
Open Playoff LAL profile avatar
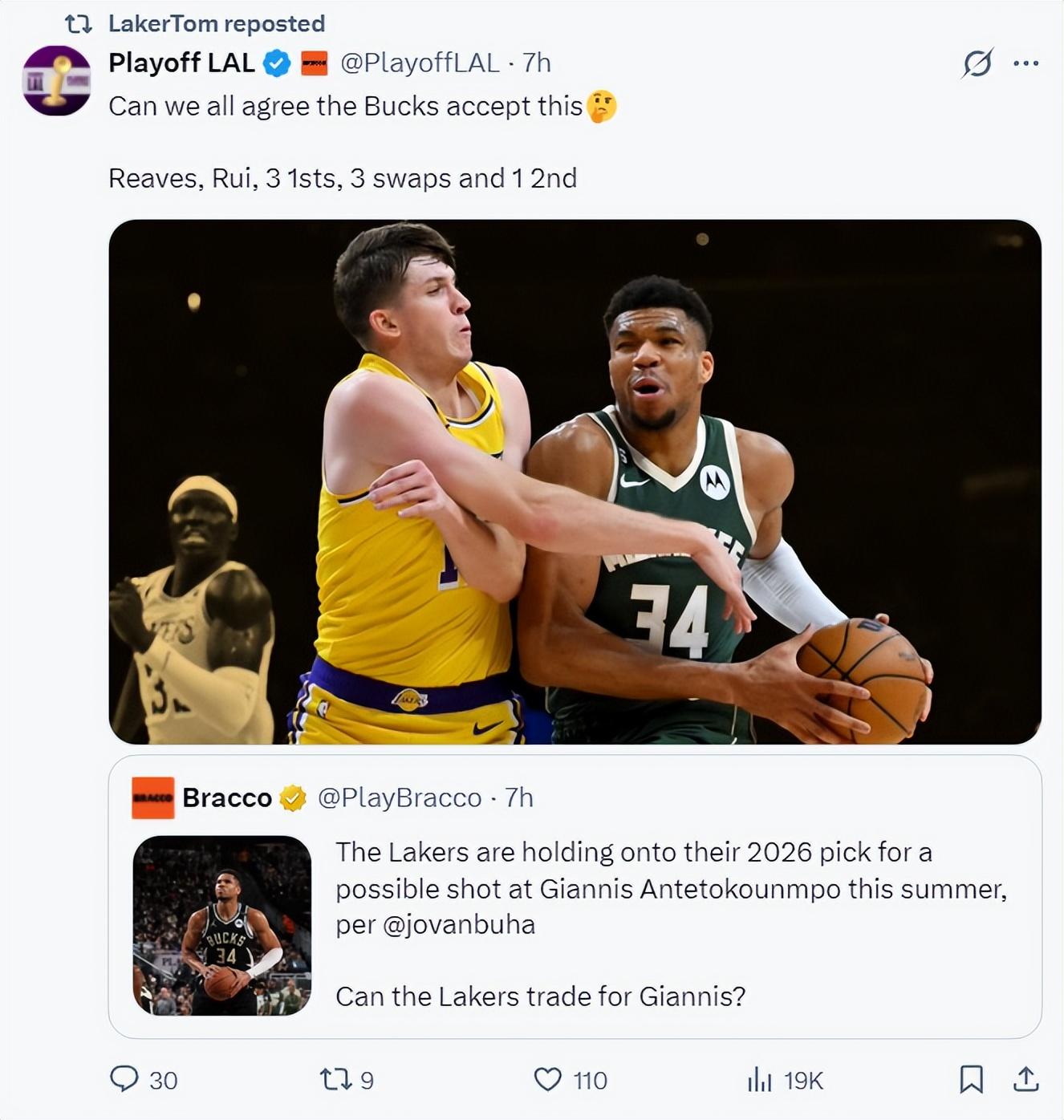pos(56,80)
